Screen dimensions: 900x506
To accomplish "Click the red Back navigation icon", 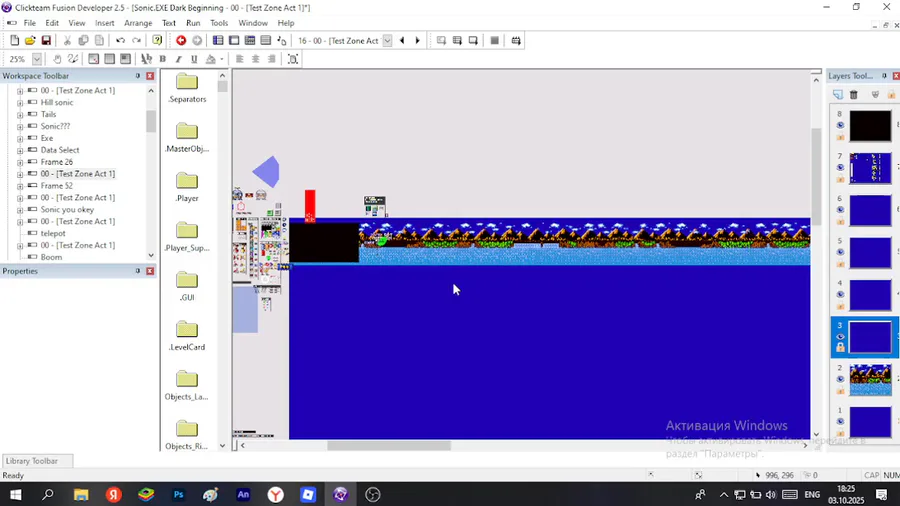I will (x=181, y=41).
